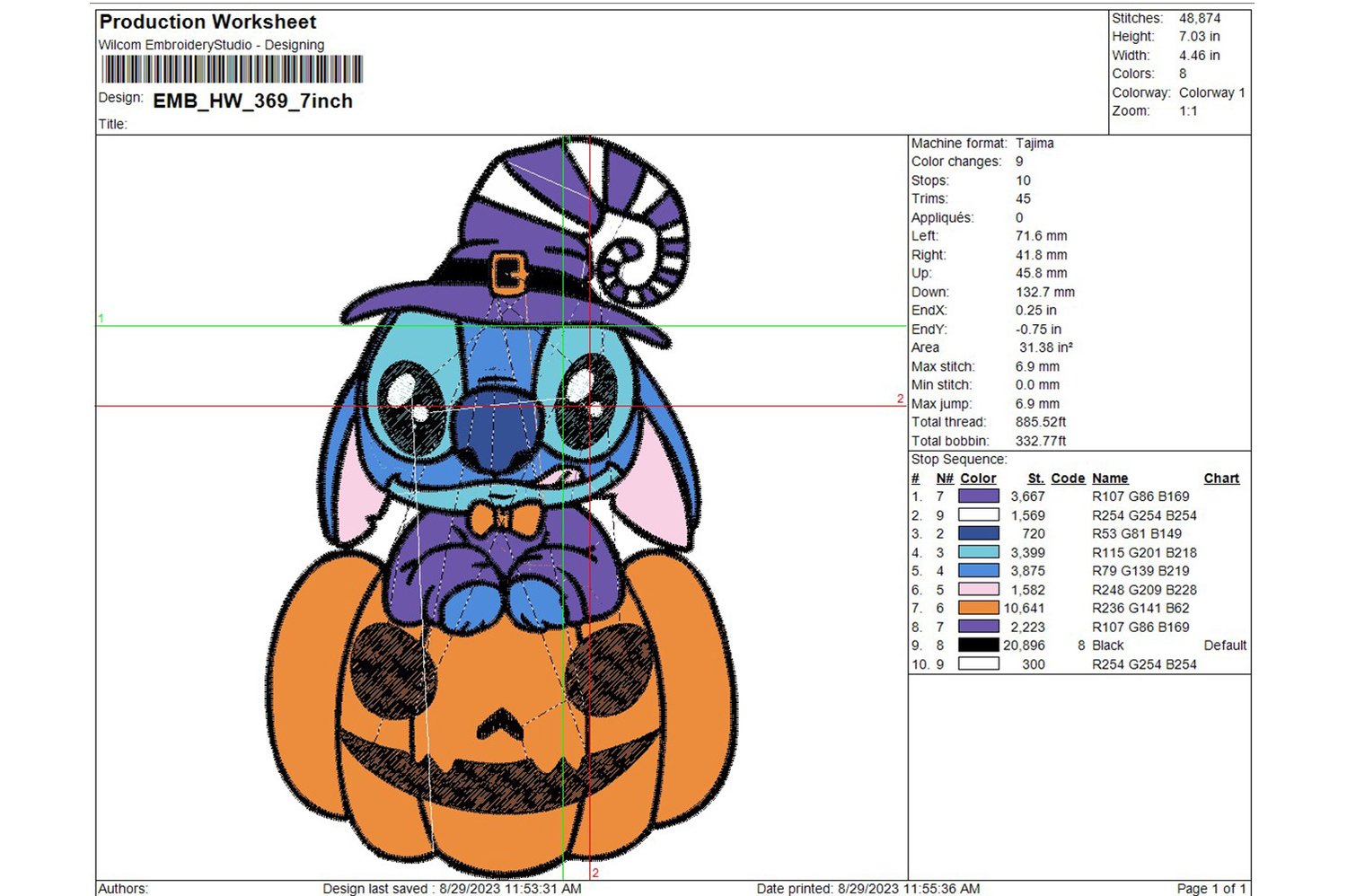
Task: Select the design name "EMB_HW_369_7inch"
Action: (x=253, y=101)
